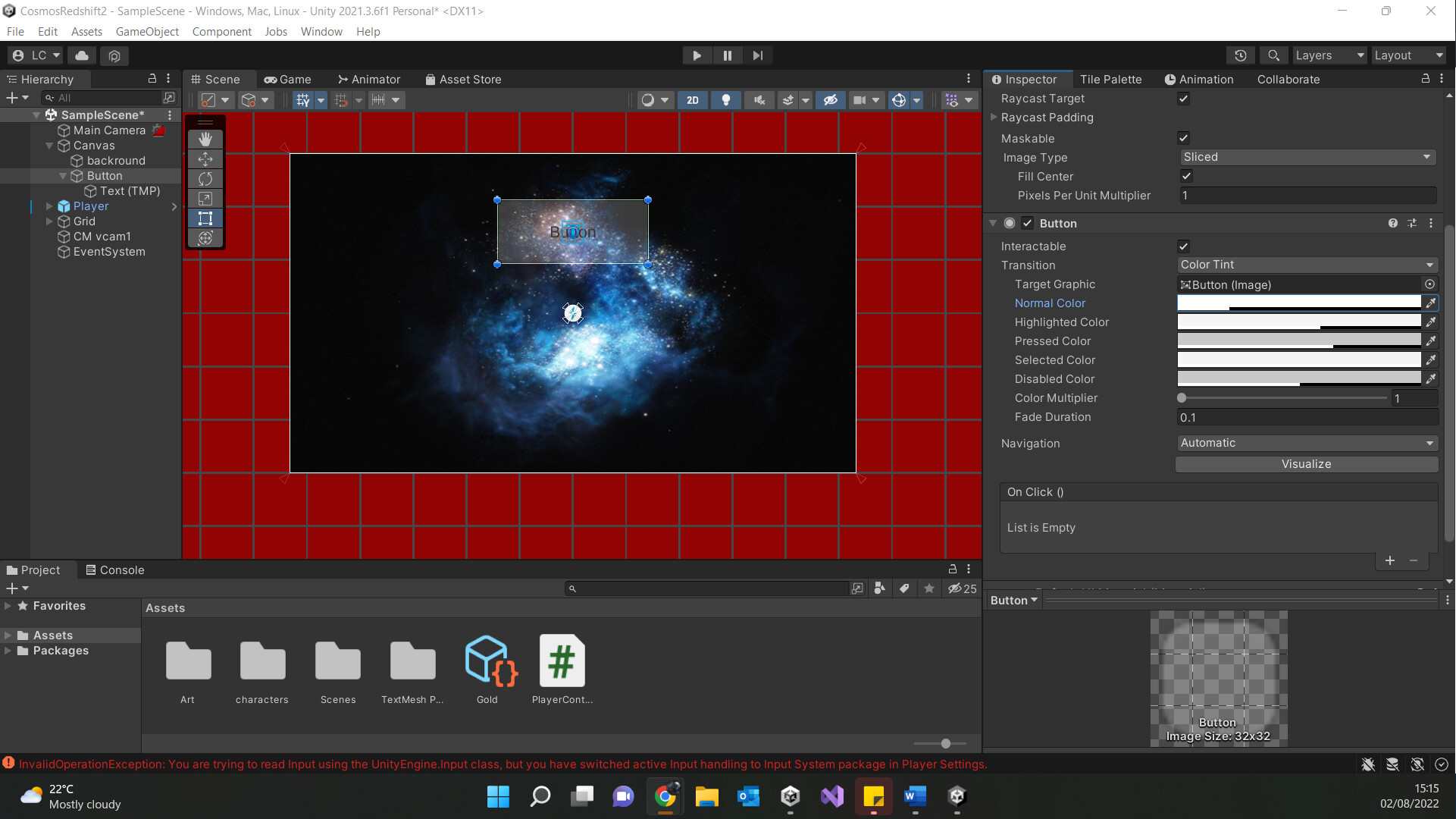The height and width of the screenshot is (819, 1456).
Task: Switch to the Game tab
Action: click(287, 79)
